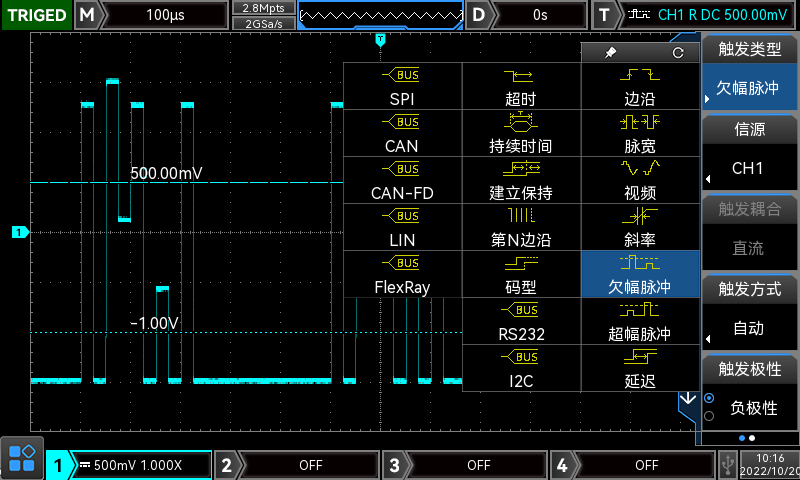This screenshot has height=480, width=800.
Task: Select the SPI bus trigger type
Action: coord(402,87)
